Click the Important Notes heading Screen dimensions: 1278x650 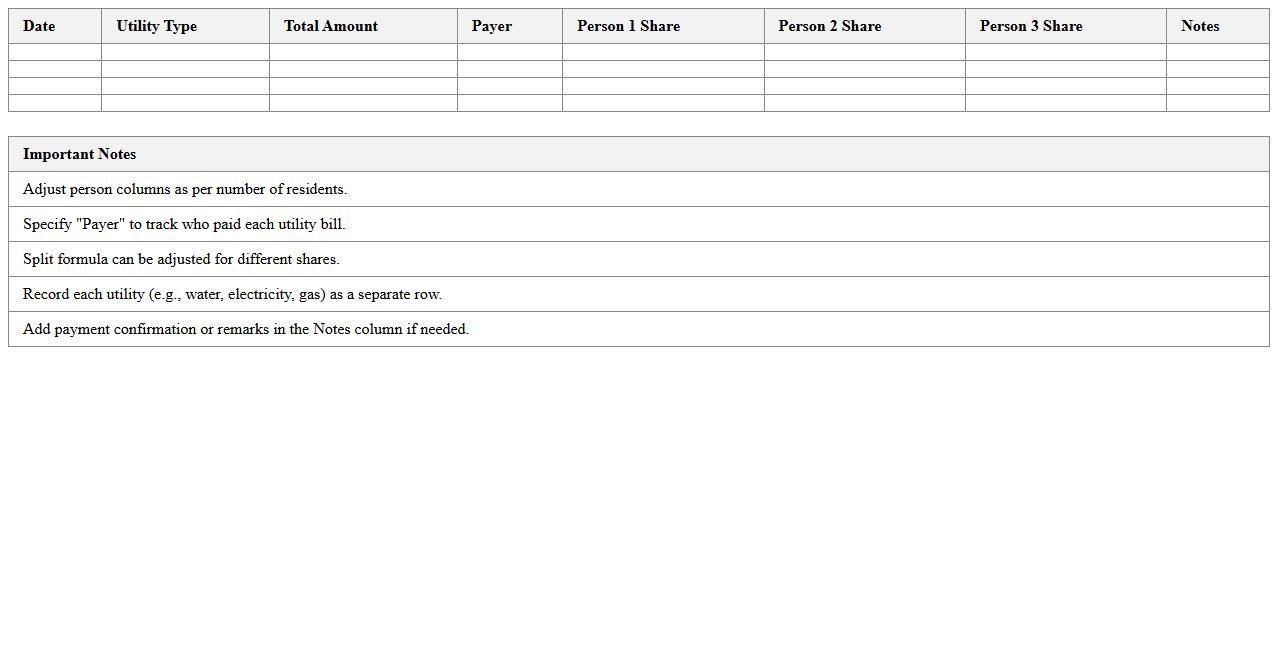point(80,154)
